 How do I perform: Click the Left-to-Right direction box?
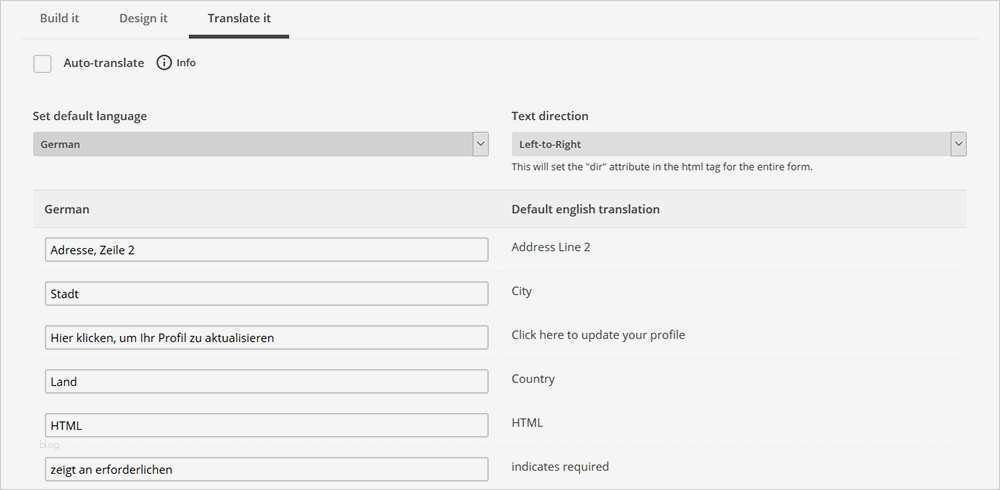[x=731, y=144]
